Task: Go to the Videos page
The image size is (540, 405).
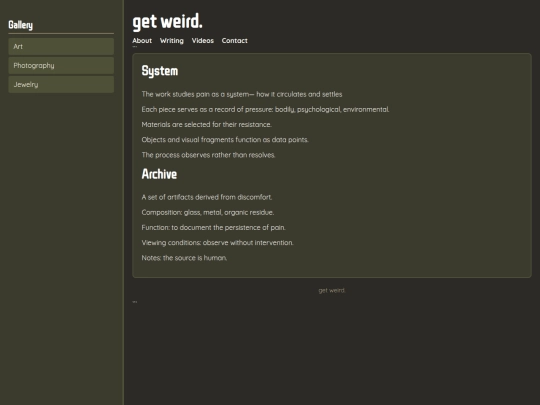Action: pyautogui.click(x=202, y=41)
